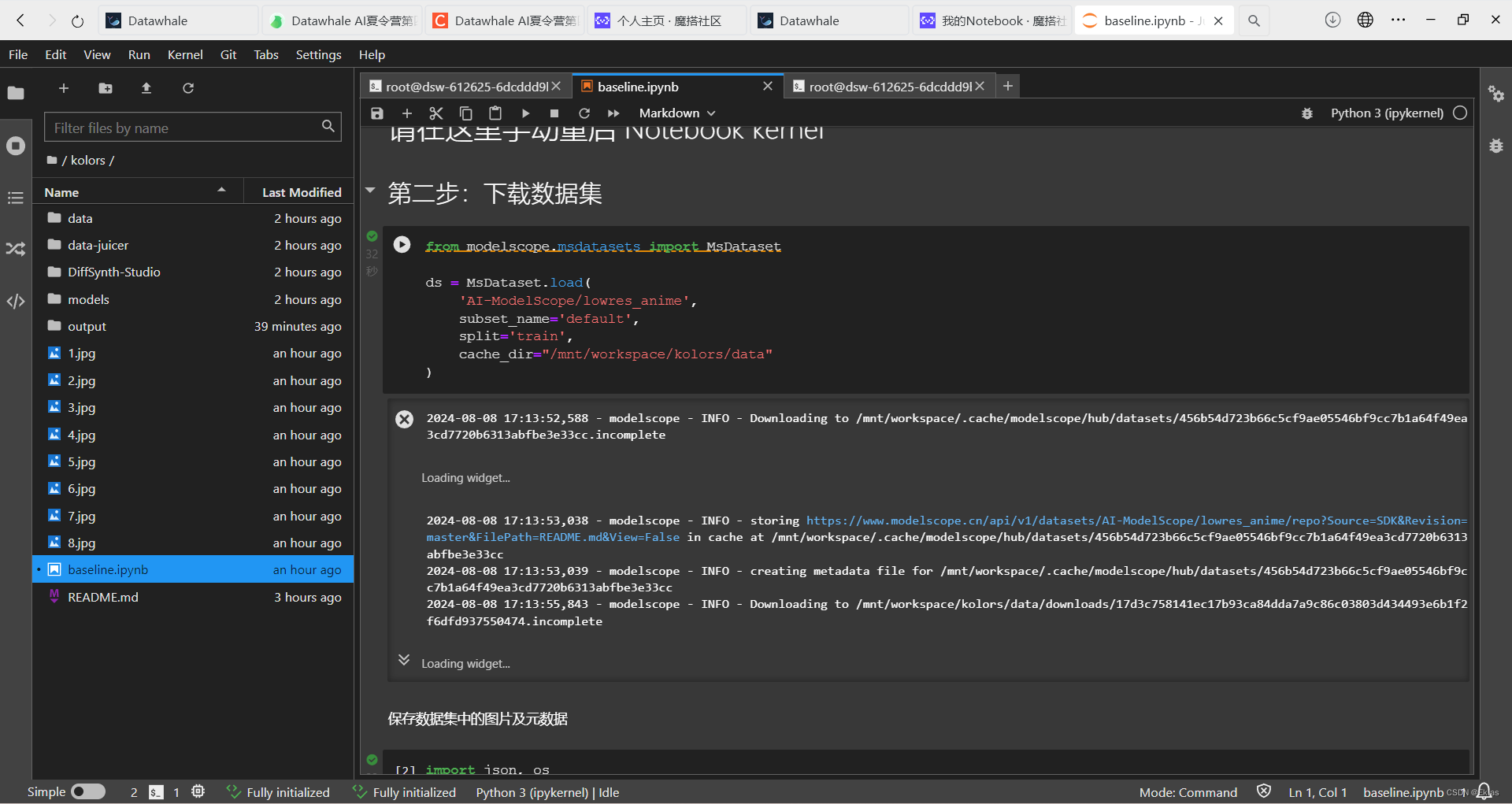Insert a cell below with toolbar plus

(407, 113)
